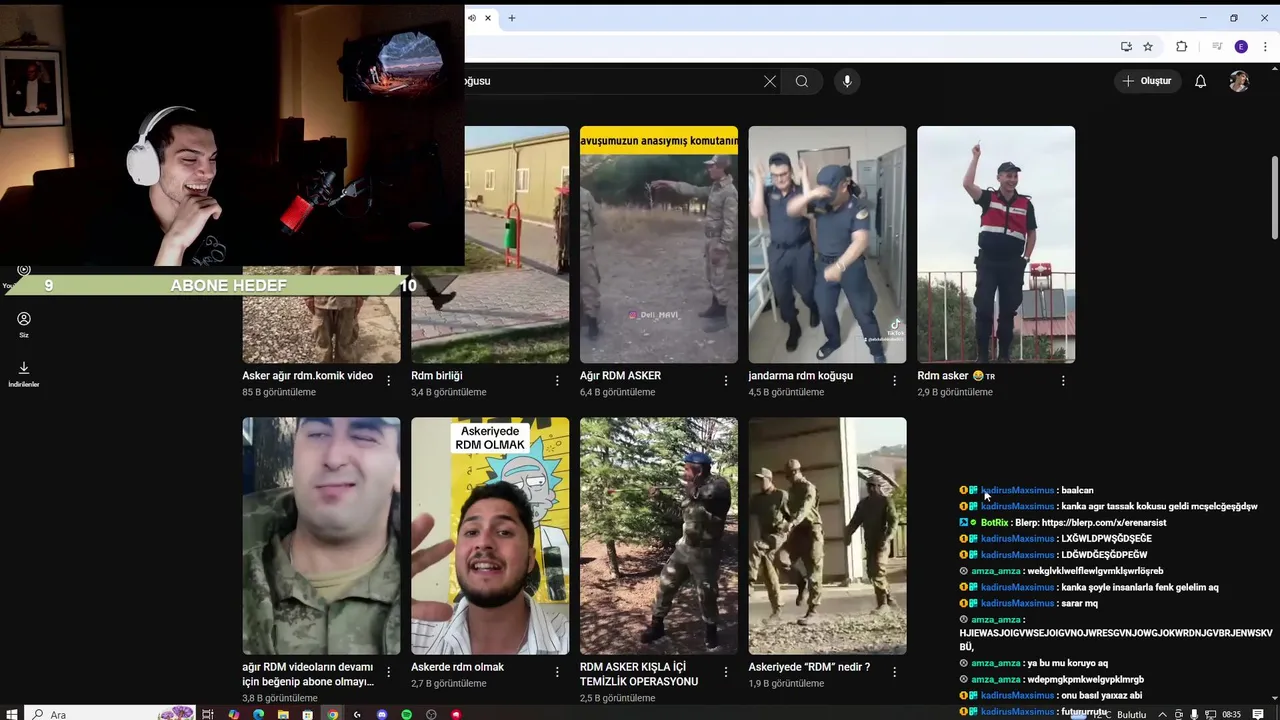1280x720 pixels.
Task: Open Chrome three-dot menu
Action: pos(1264,46)
